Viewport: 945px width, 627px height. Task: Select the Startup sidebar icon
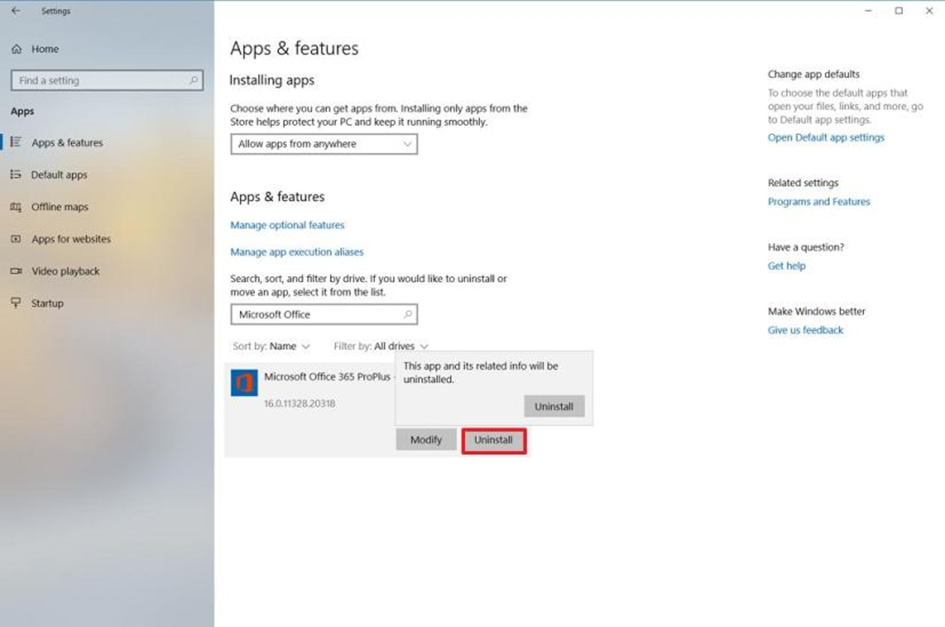point(16,303)
